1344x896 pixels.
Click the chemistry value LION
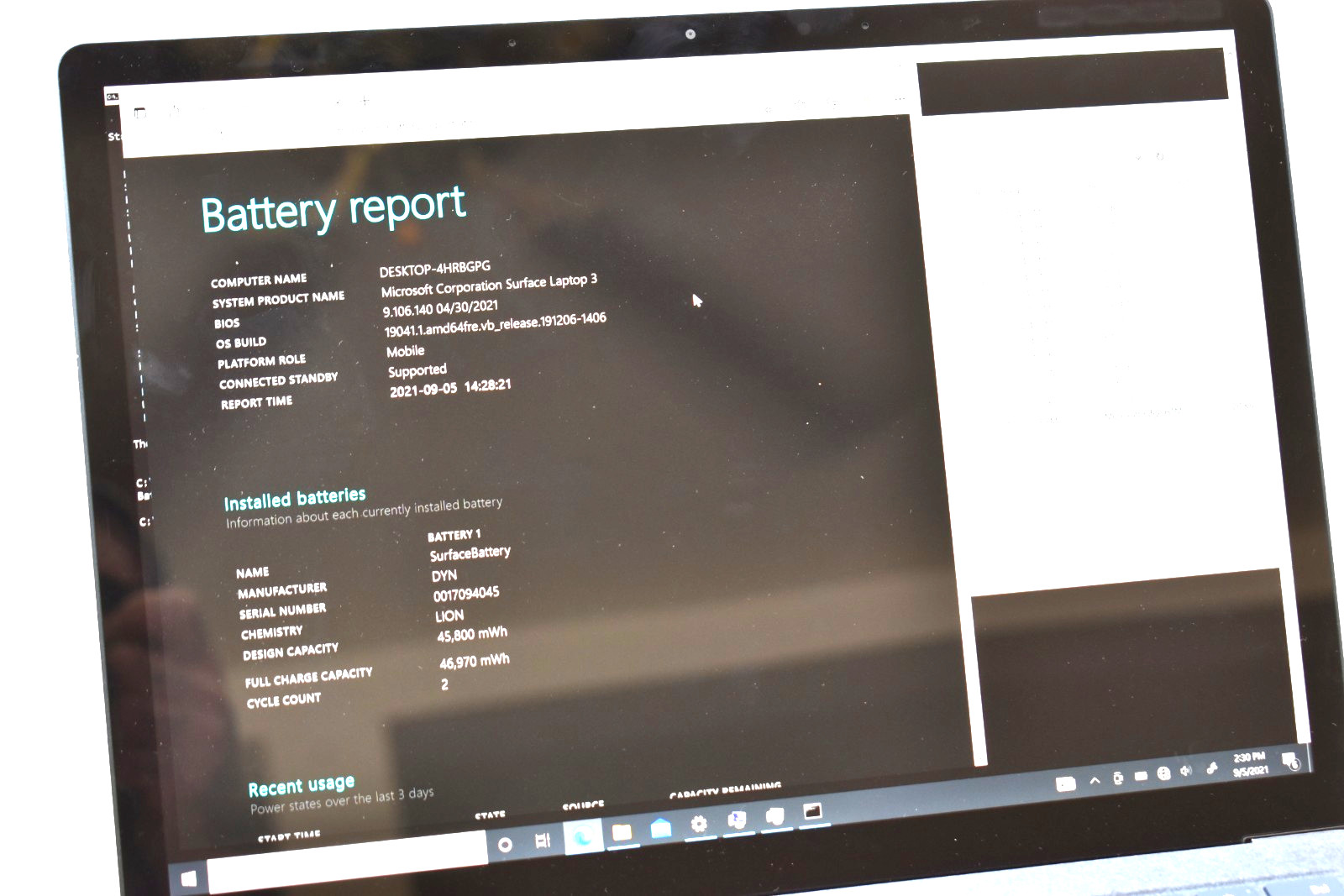(x=449, y=616)
